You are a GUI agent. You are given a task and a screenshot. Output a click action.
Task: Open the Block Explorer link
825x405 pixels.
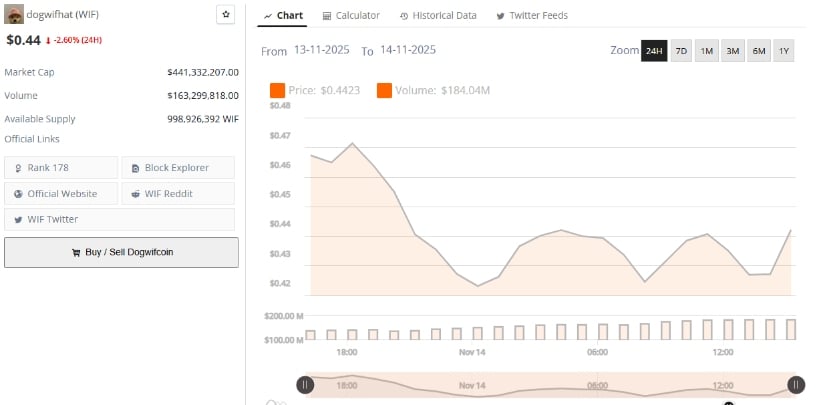(178, 168)
